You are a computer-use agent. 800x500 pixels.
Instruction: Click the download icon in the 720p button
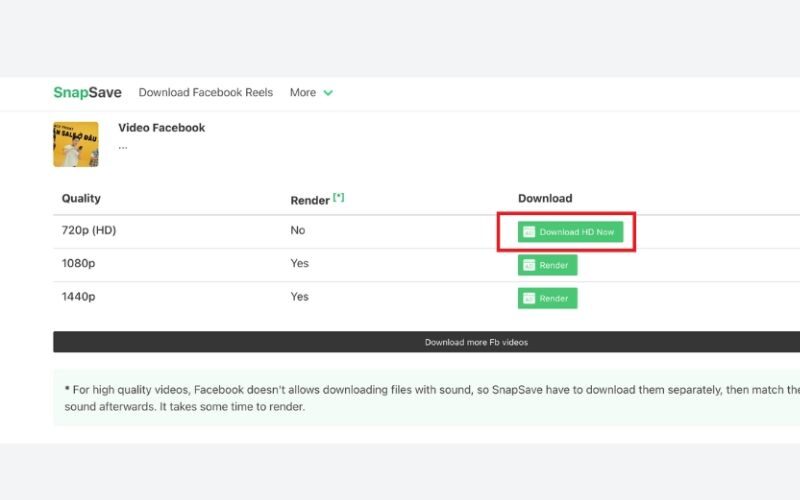tap(529, 232)
